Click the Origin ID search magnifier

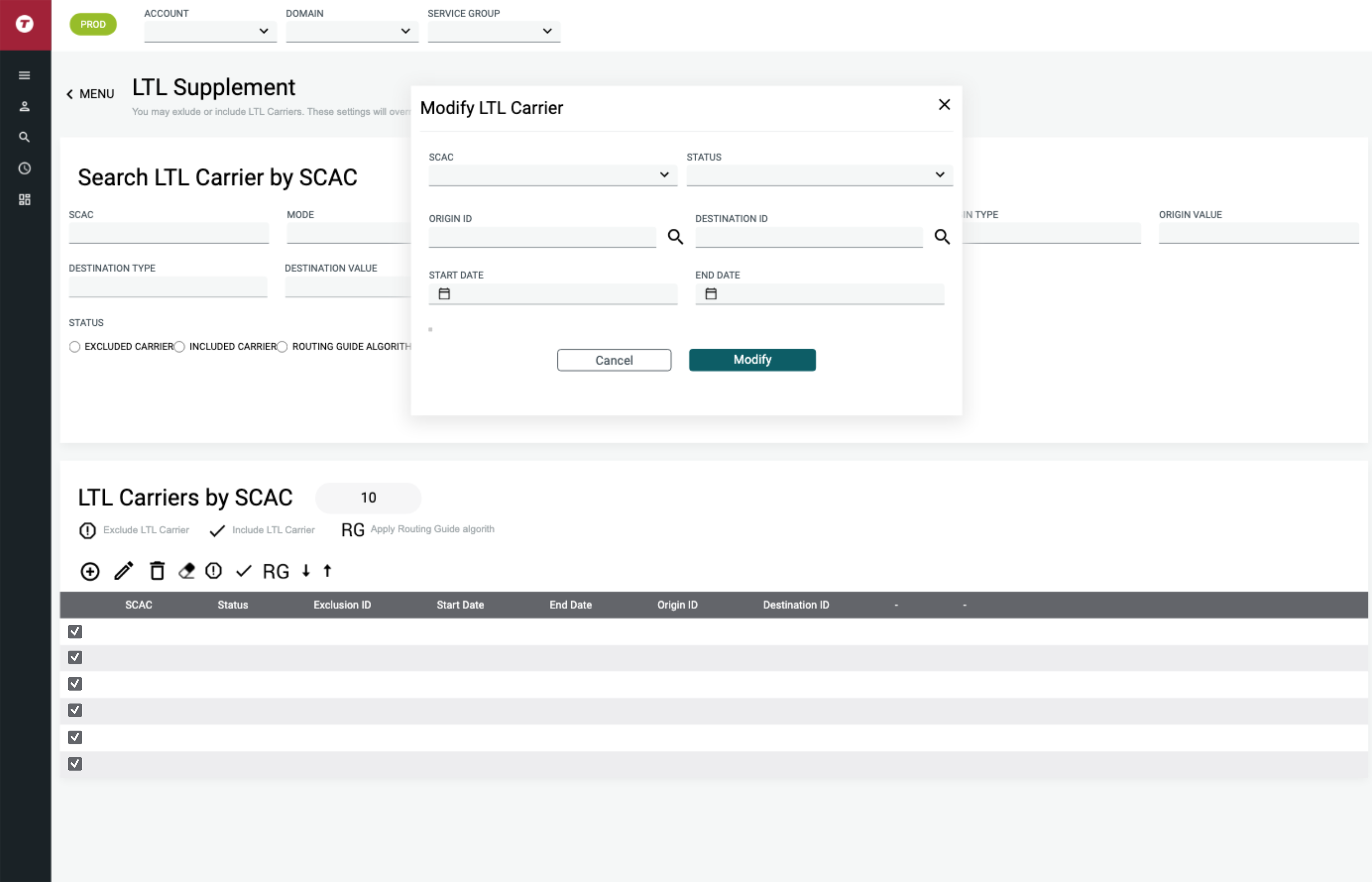coord(675,236)
